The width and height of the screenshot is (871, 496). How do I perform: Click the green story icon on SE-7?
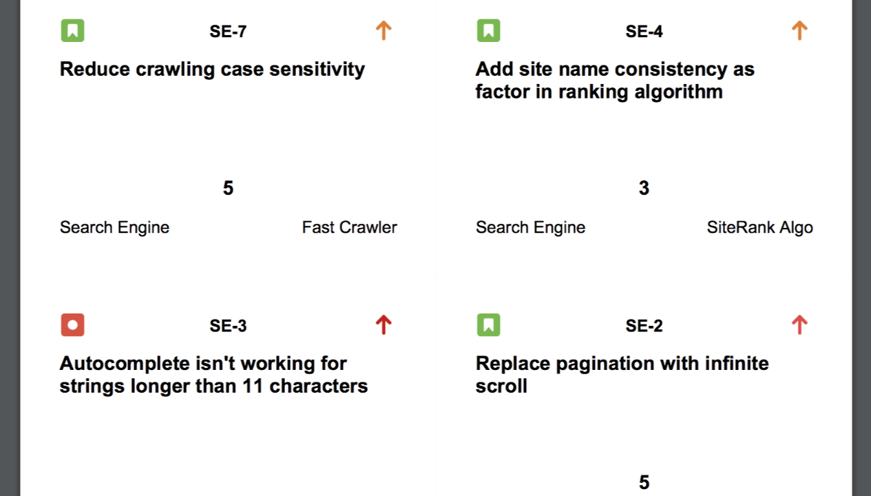point(72,31)
